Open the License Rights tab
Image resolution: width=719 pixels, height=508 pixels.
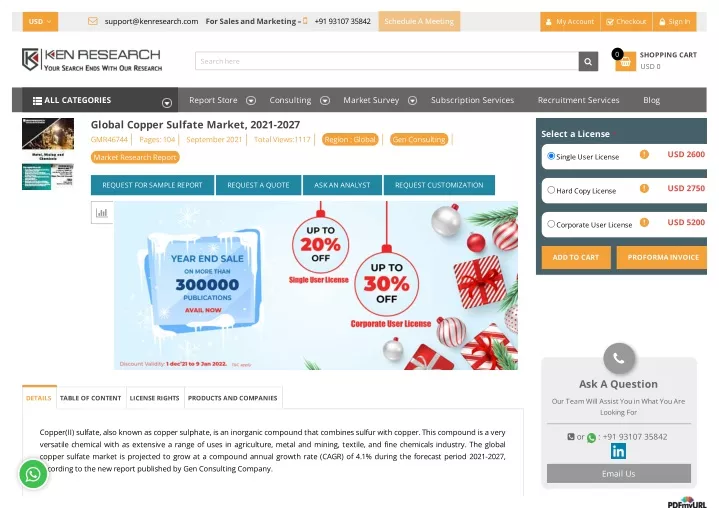pyautogui.click(x=155, y=398)
